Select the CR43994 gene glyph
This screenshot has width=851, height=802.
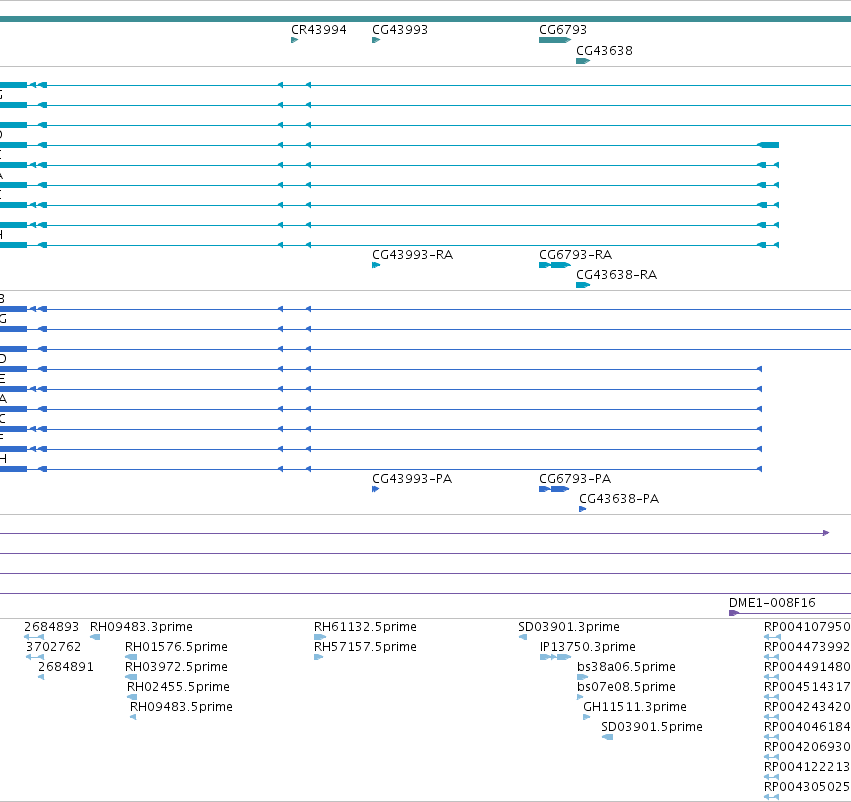(x=295, y=40)
